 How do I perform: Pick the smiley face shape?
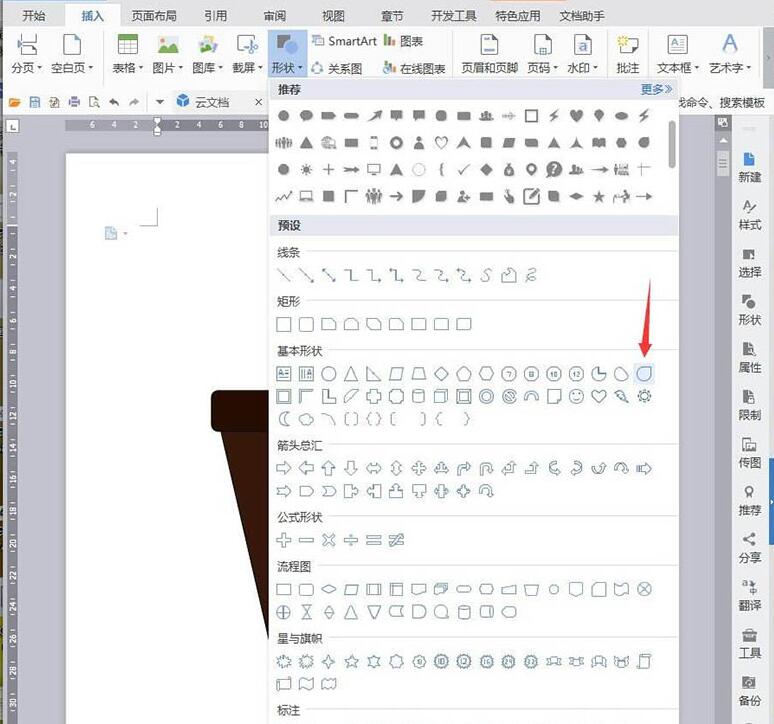tap(576, 396)
